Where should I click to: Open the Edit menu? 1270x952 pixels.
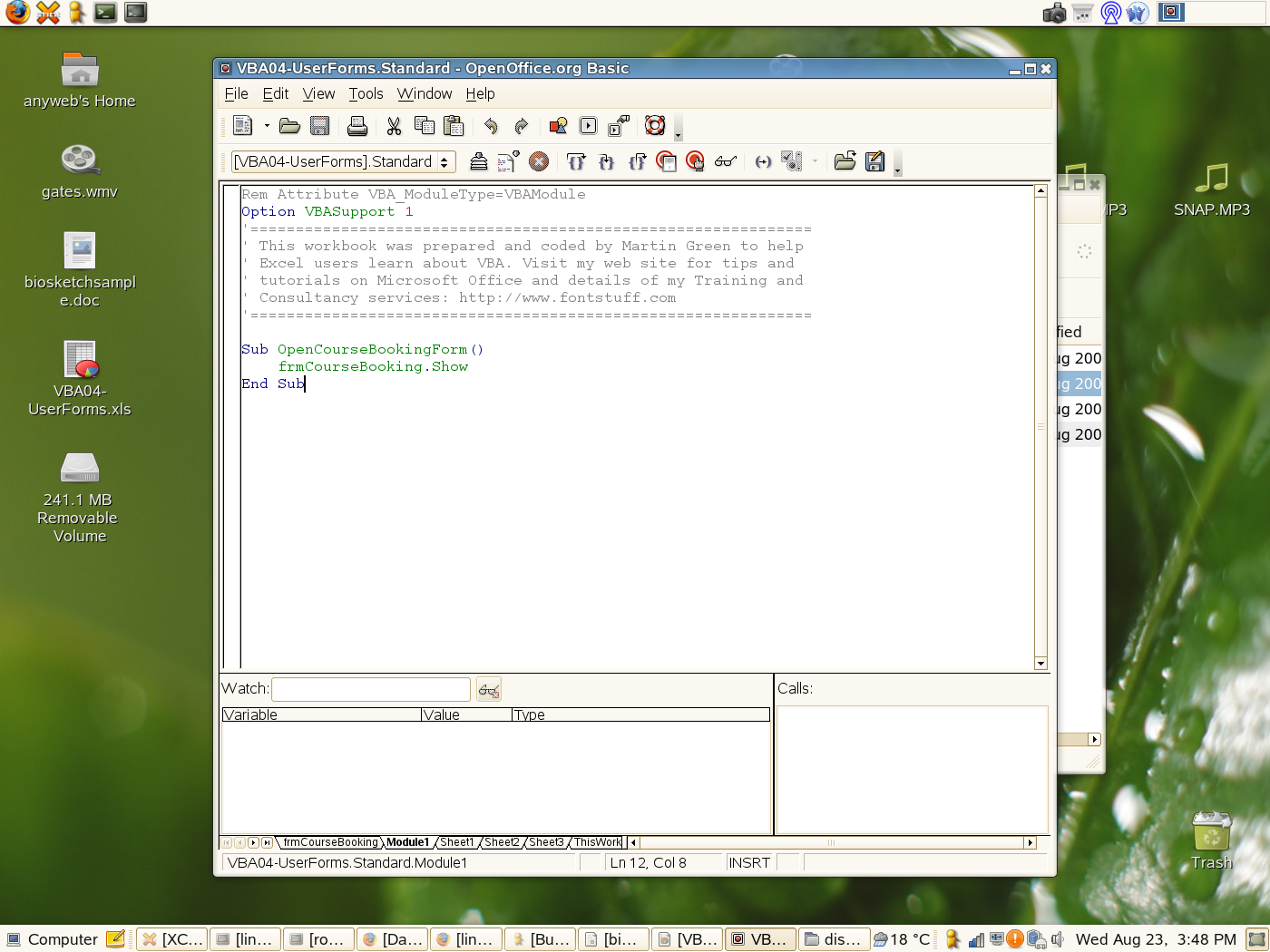coord(276,93)
